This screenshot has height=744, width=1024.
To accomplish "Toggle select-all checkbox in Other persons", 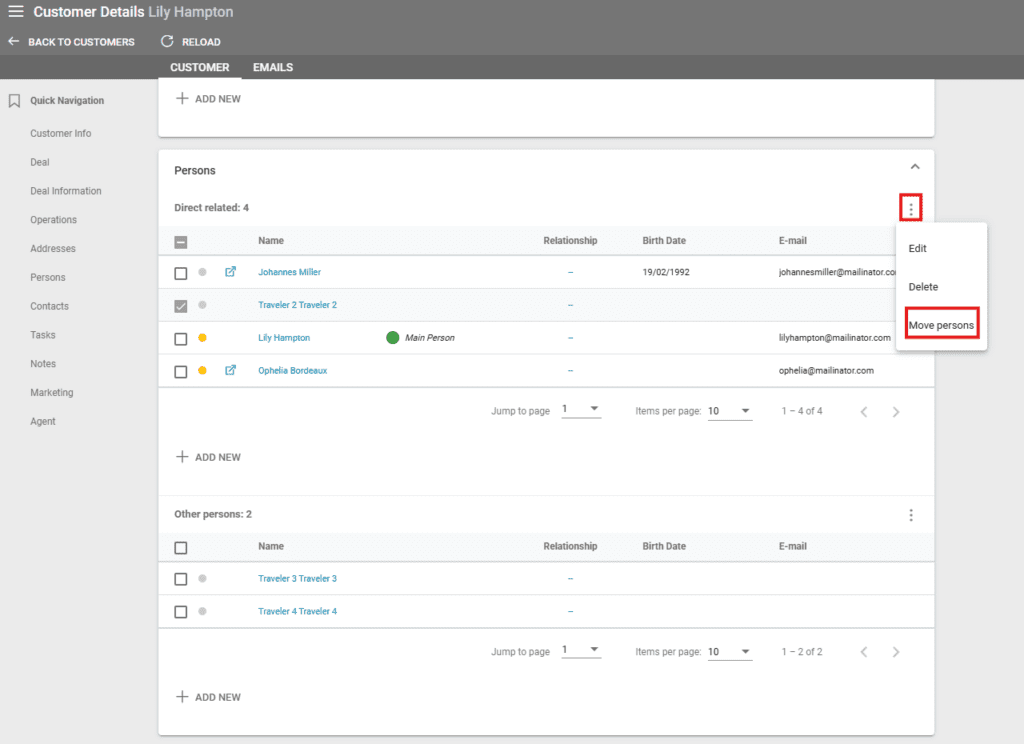I will pos(181,548).
